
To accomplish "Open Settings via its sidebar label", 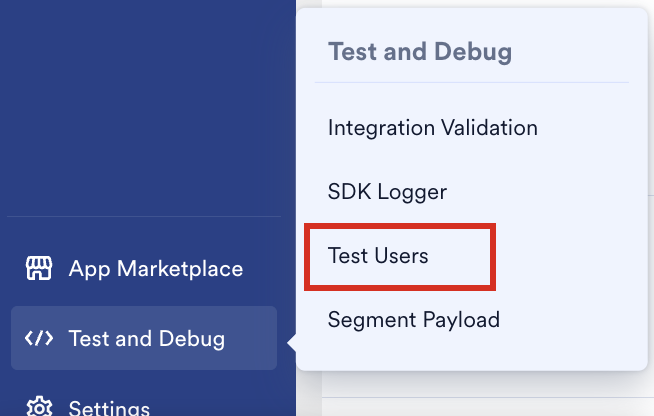I will (109, 407).
